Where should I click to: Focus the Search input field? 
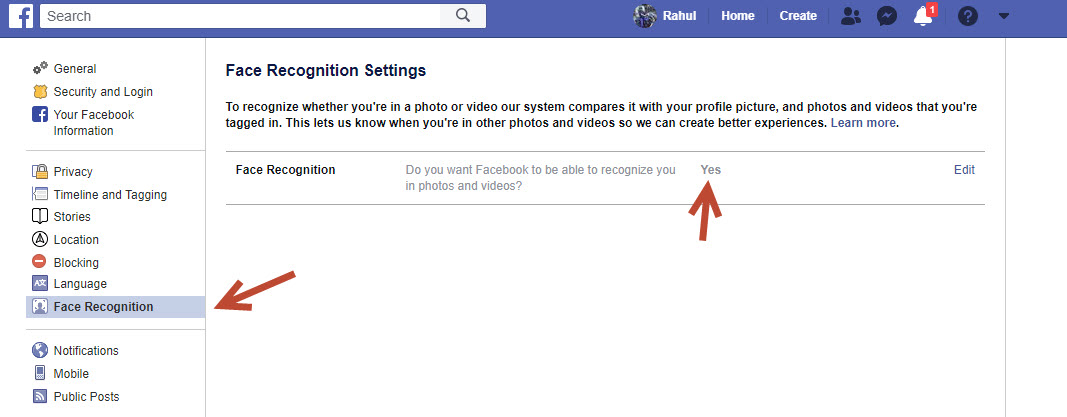240,16
